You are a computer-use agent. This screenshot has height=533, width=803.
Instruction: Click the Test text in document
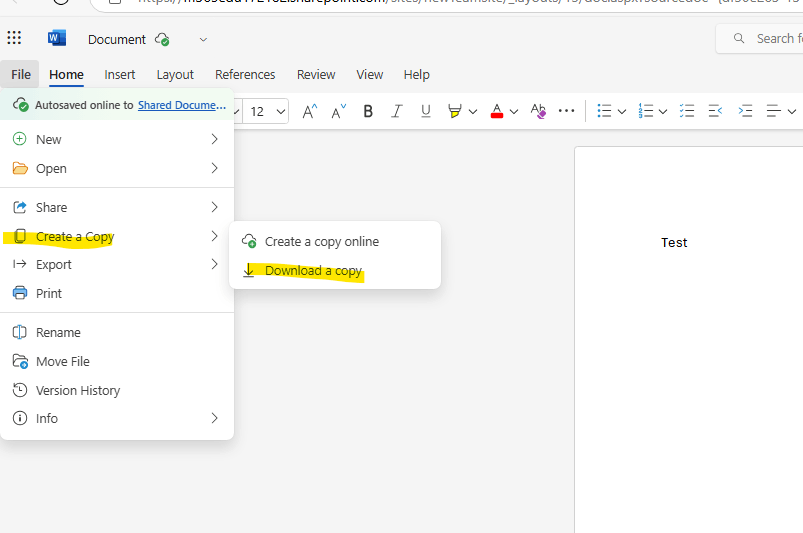(x=674, y=243)
